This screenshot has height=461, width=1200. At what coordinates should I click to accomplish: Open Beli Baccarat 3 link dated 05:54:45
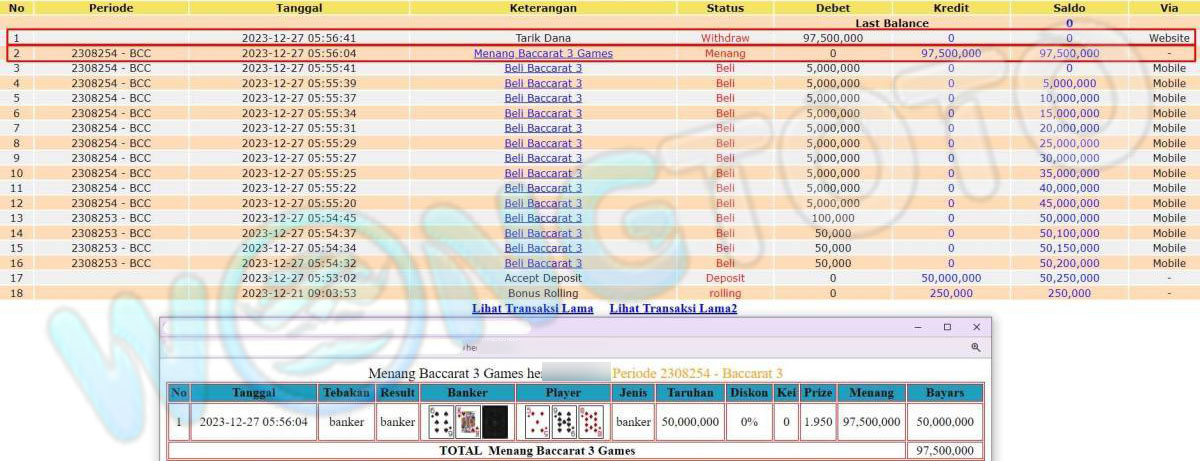pyautogui.click(x=543, y=218)
